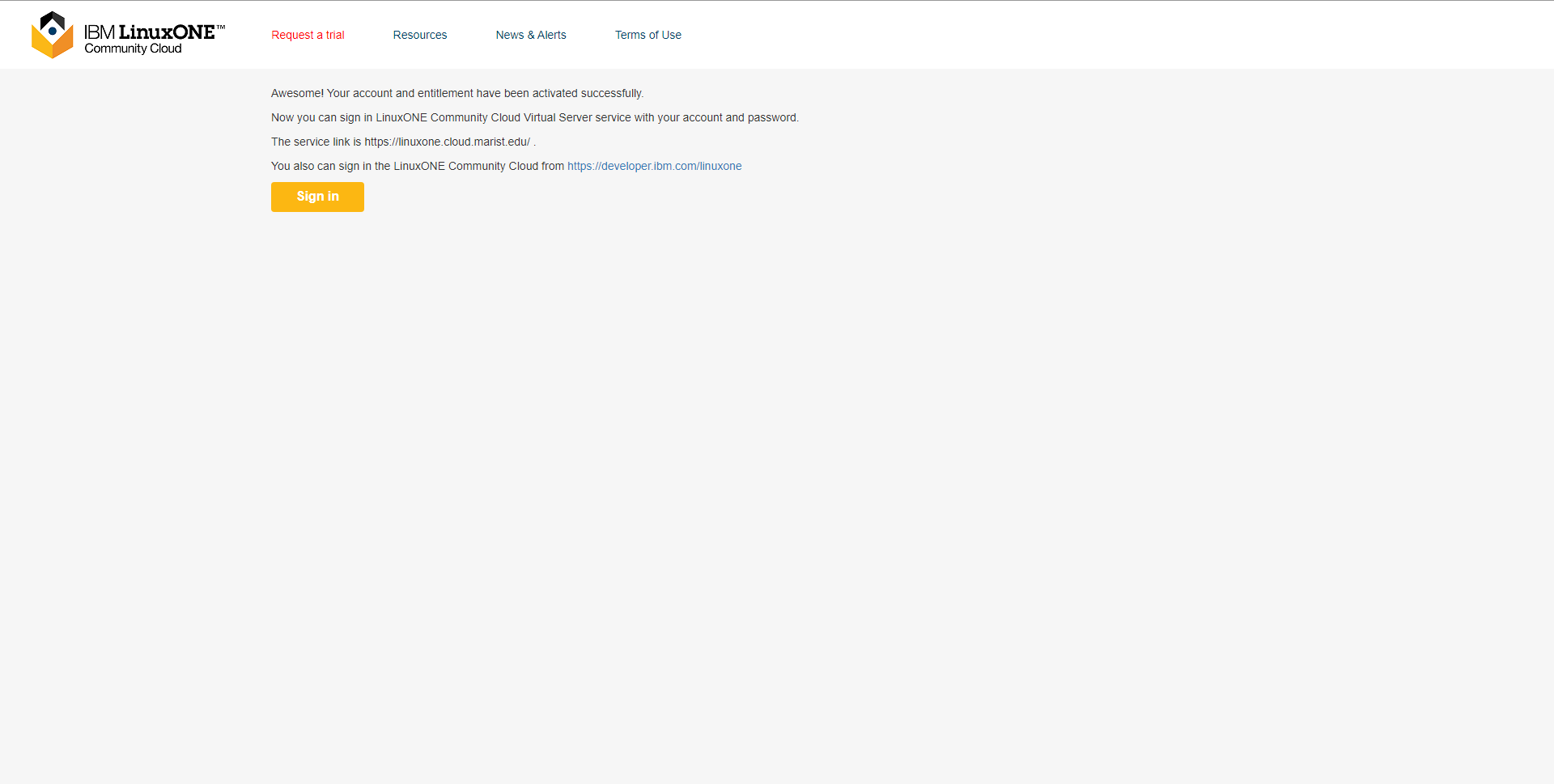Click "LinuxONE Community Cloud from" in the fourth line
The image size is (1554, 784).
click(x=478, y=166)
